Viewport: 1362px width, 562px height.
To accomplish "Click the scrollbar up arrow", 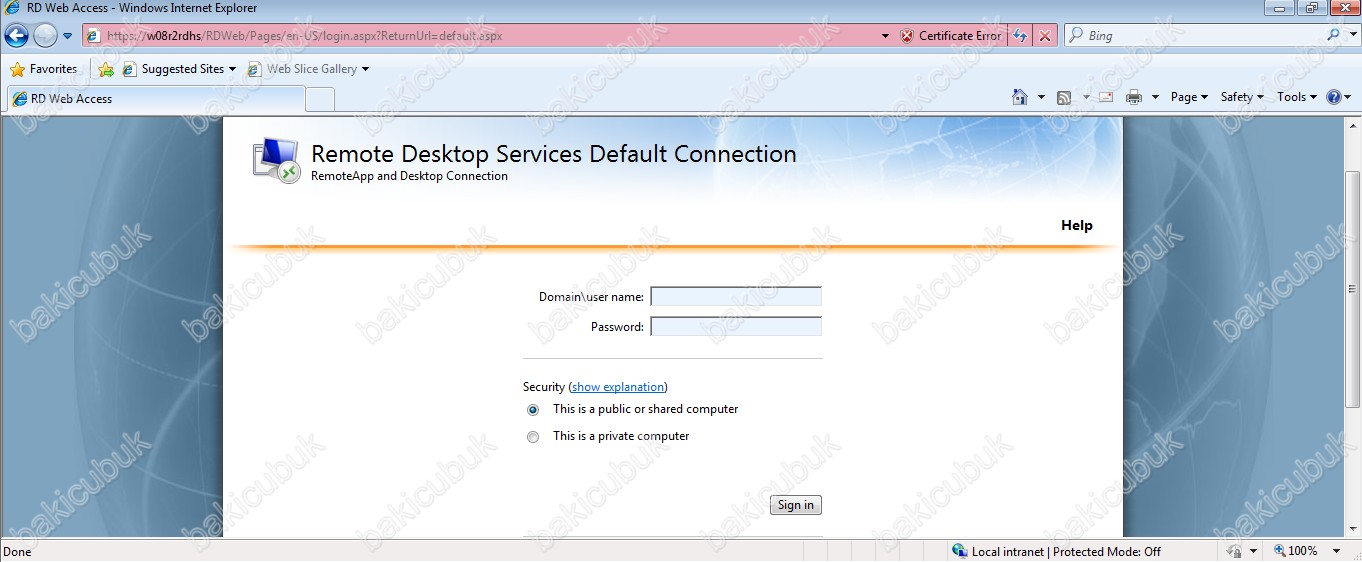I will (1352, 124).
